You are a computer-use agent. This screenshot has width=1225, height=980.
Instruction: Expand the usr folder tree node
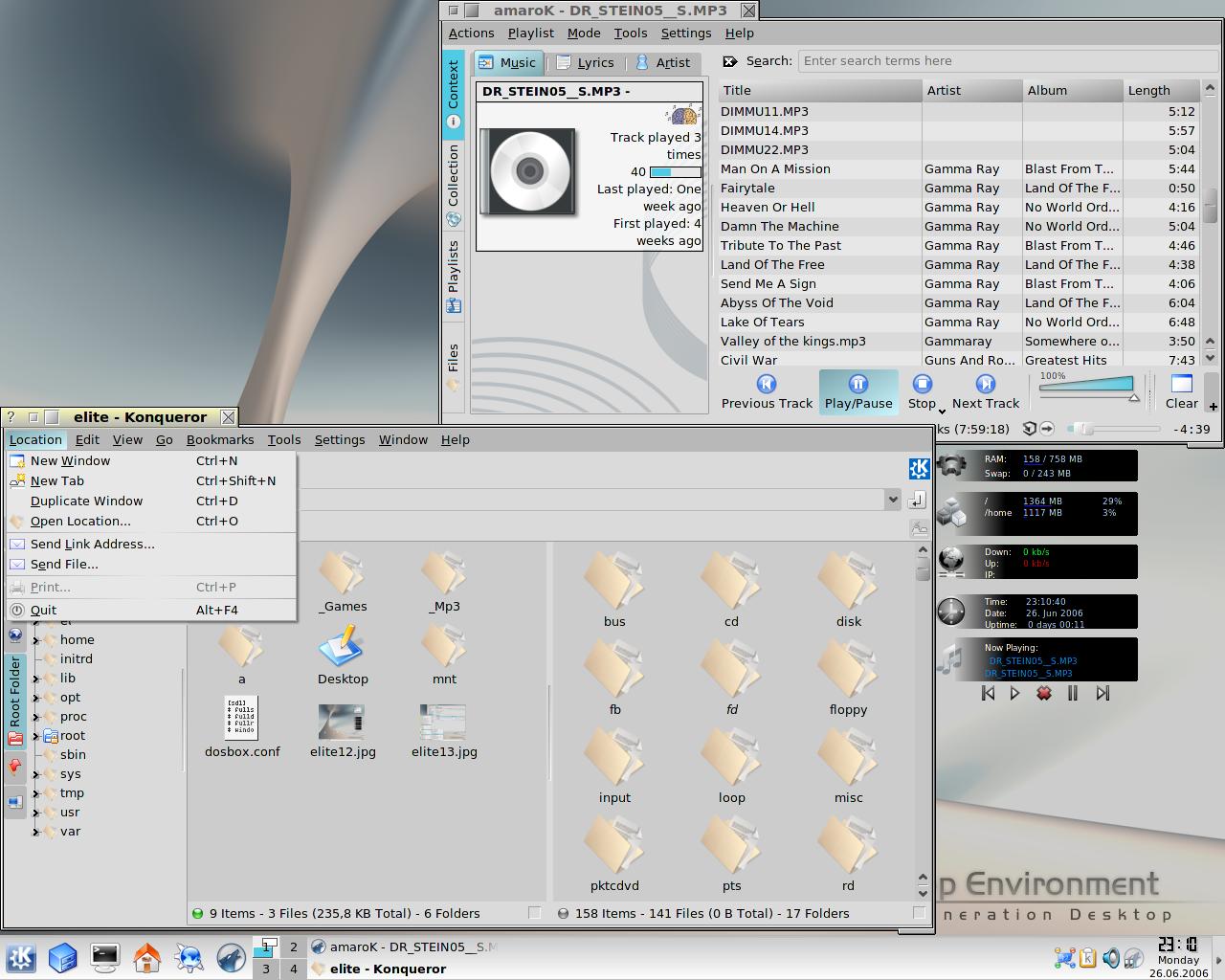(x=36, y=813)
